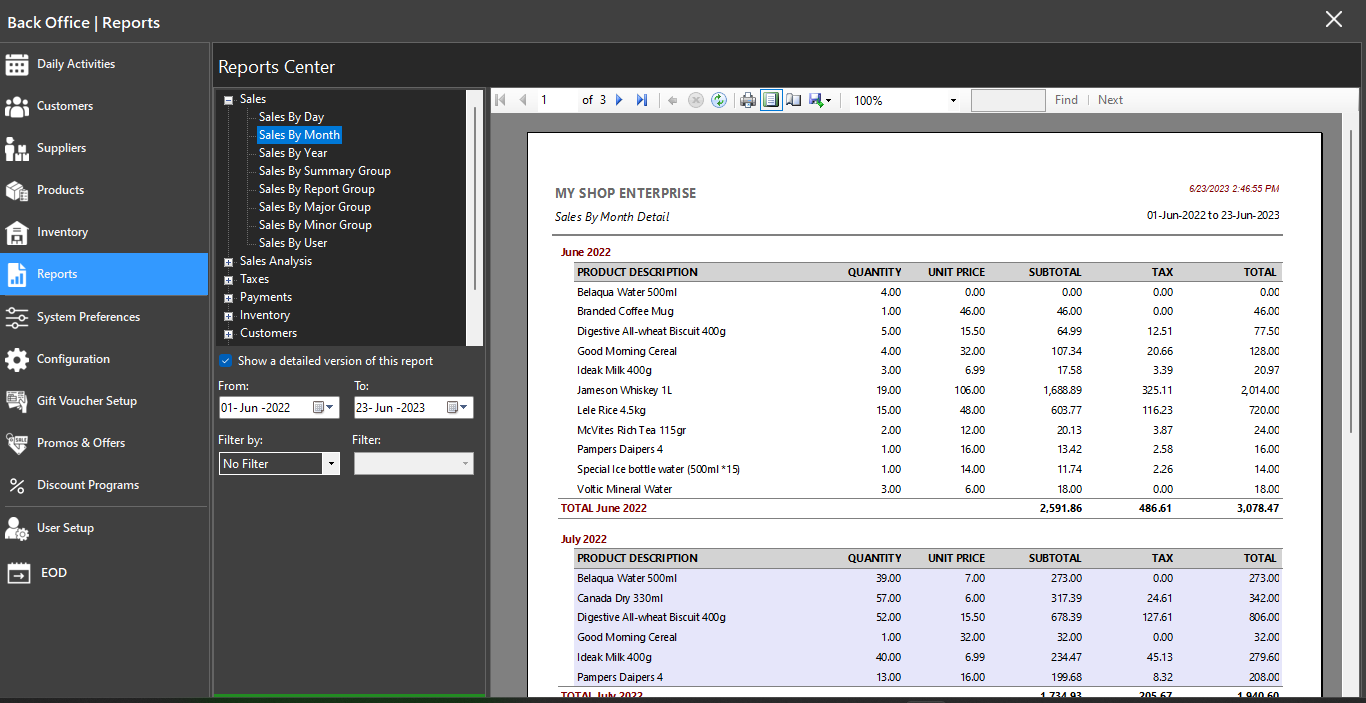The width and height of the screenshot is (1366, 703).
Task: Expand the Payments tree node
Action: click(x=229, y=298)
